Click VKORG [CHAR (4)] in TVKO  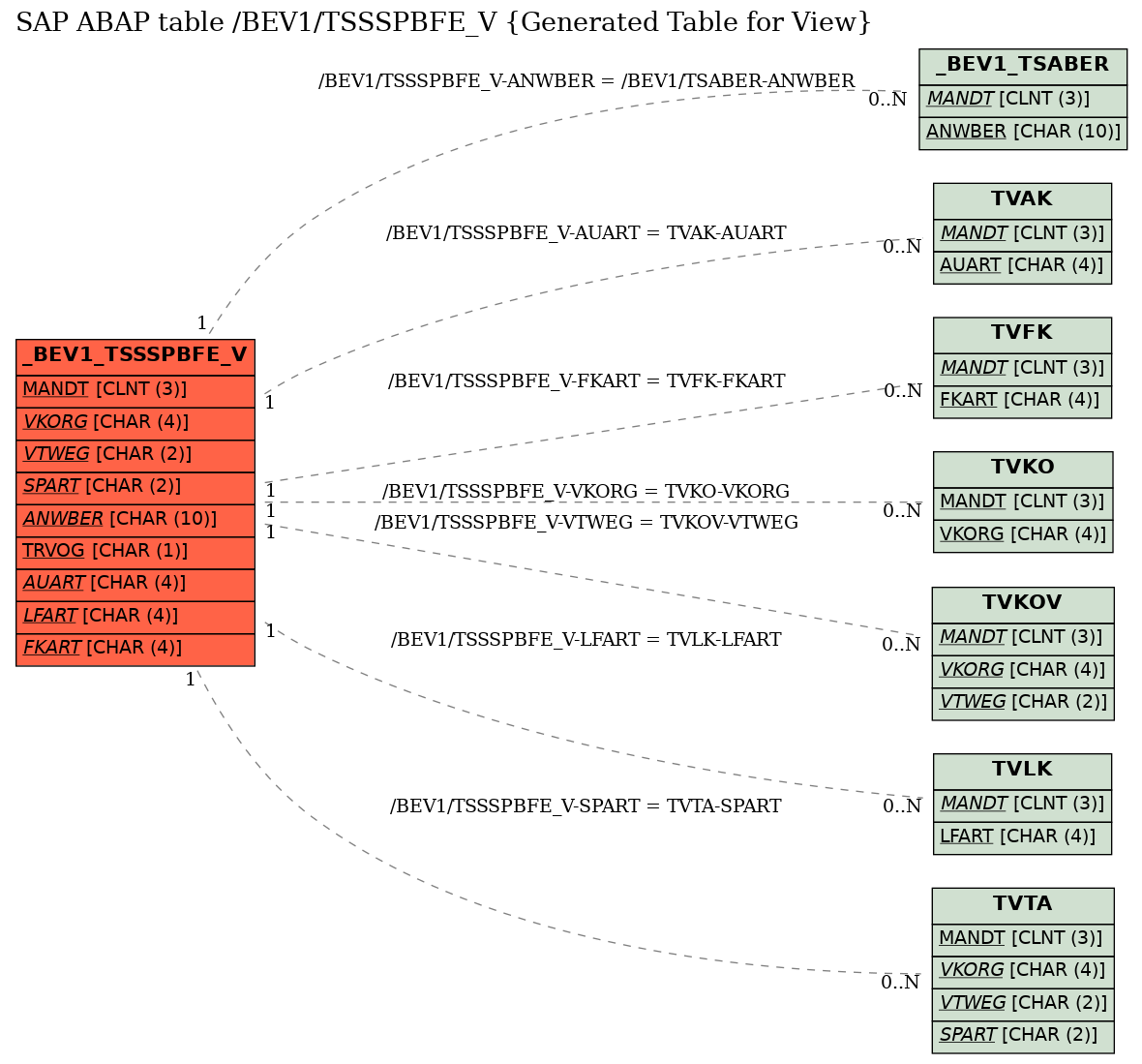pyautogui.click(x=1023, y=535)
